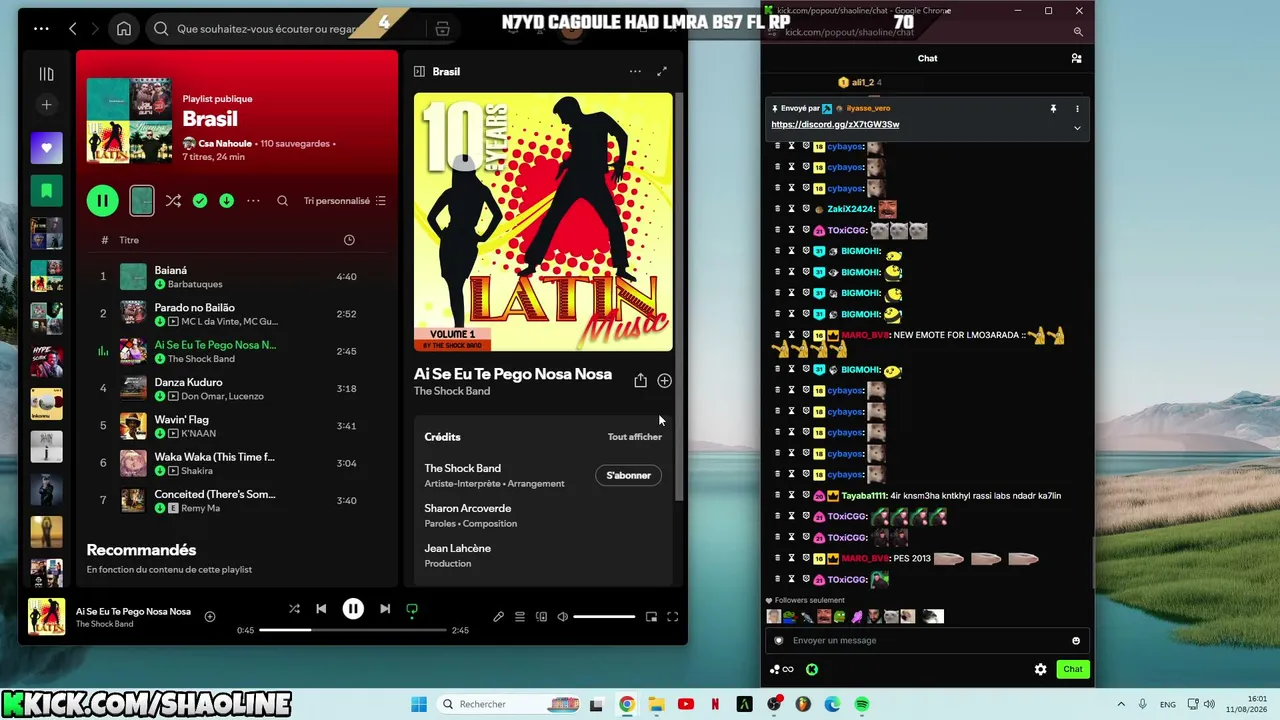This screenshot has height=720, width=1280.
Task: Expand the Now Playing view
Action: pos(662,71)
